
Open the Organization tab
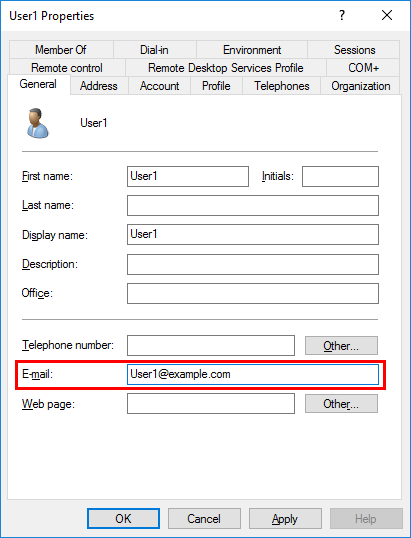click(361, 86)
